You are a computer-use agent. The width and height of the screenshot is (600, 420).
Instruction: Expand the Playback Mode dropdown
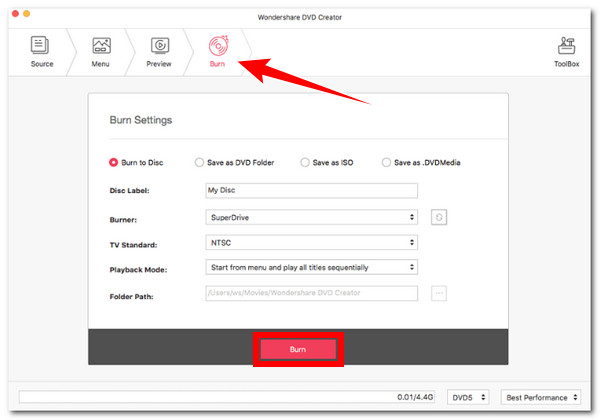311,267
